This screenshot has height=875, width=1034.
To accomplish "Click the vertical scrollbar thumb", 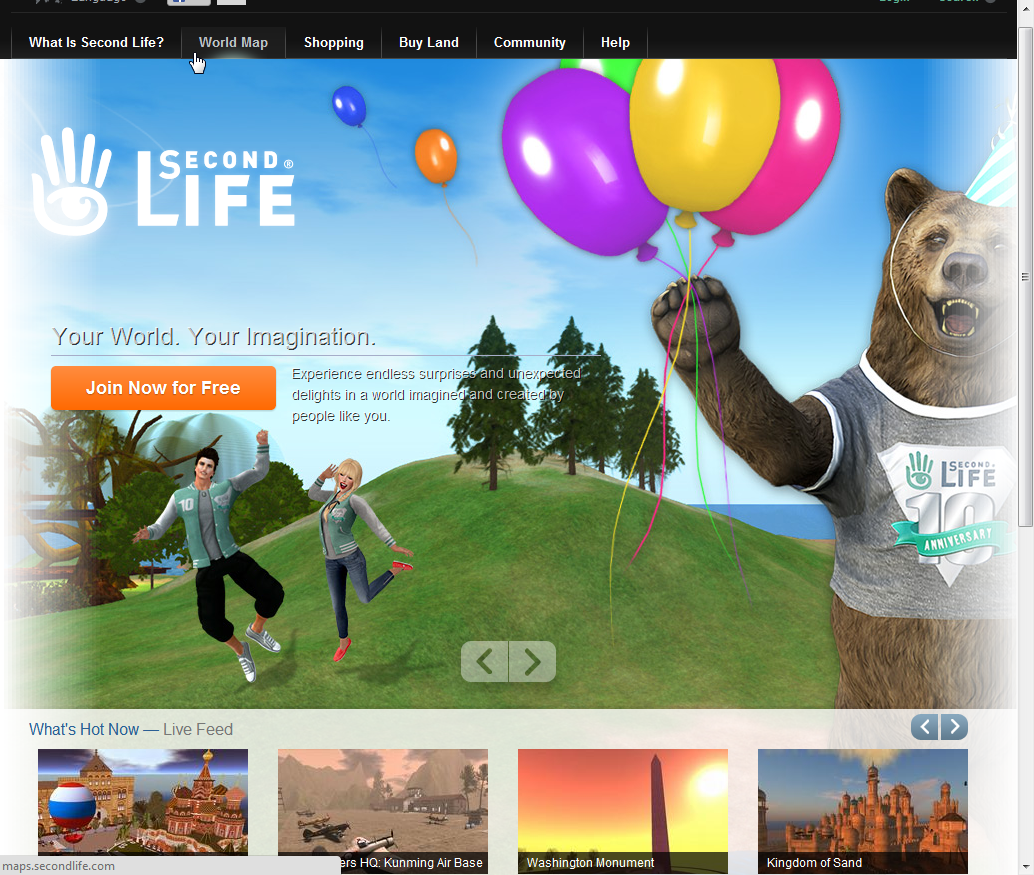I will pos(1025,277).
